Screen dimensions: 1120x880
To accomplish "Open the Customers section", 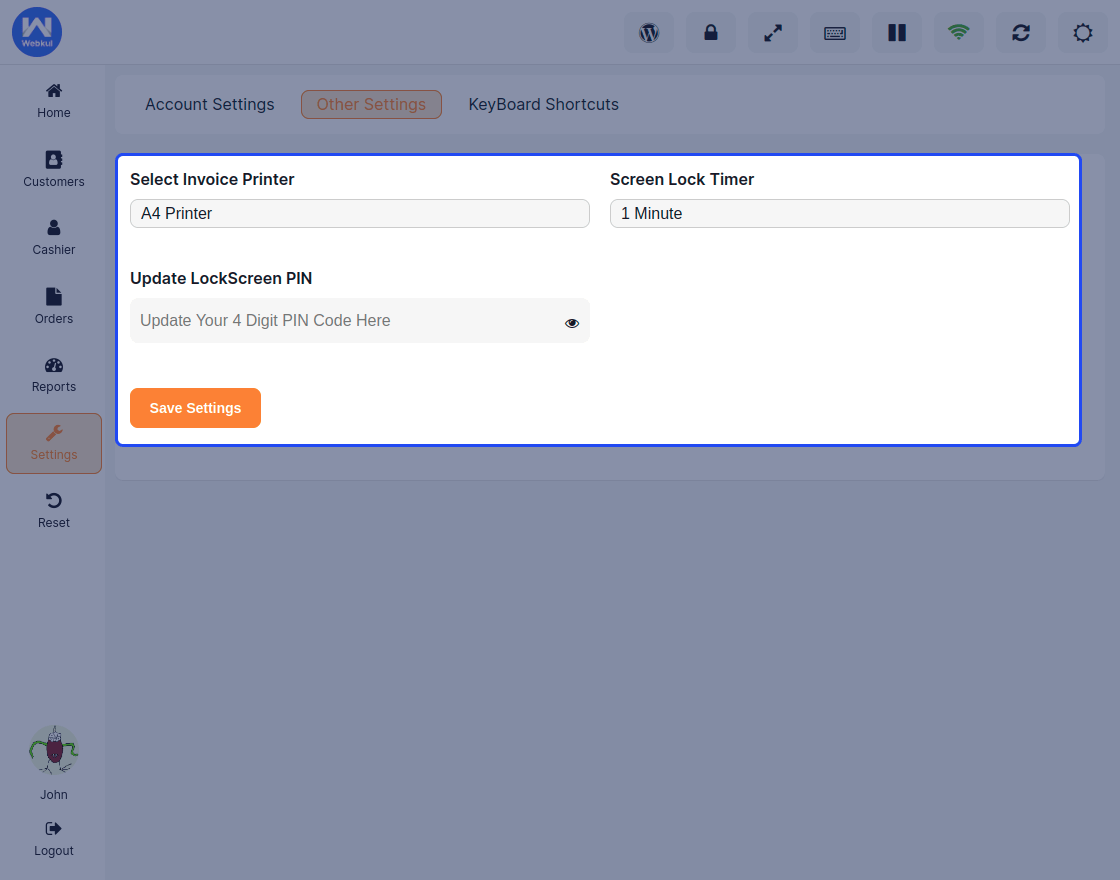I will click(54, 170).
